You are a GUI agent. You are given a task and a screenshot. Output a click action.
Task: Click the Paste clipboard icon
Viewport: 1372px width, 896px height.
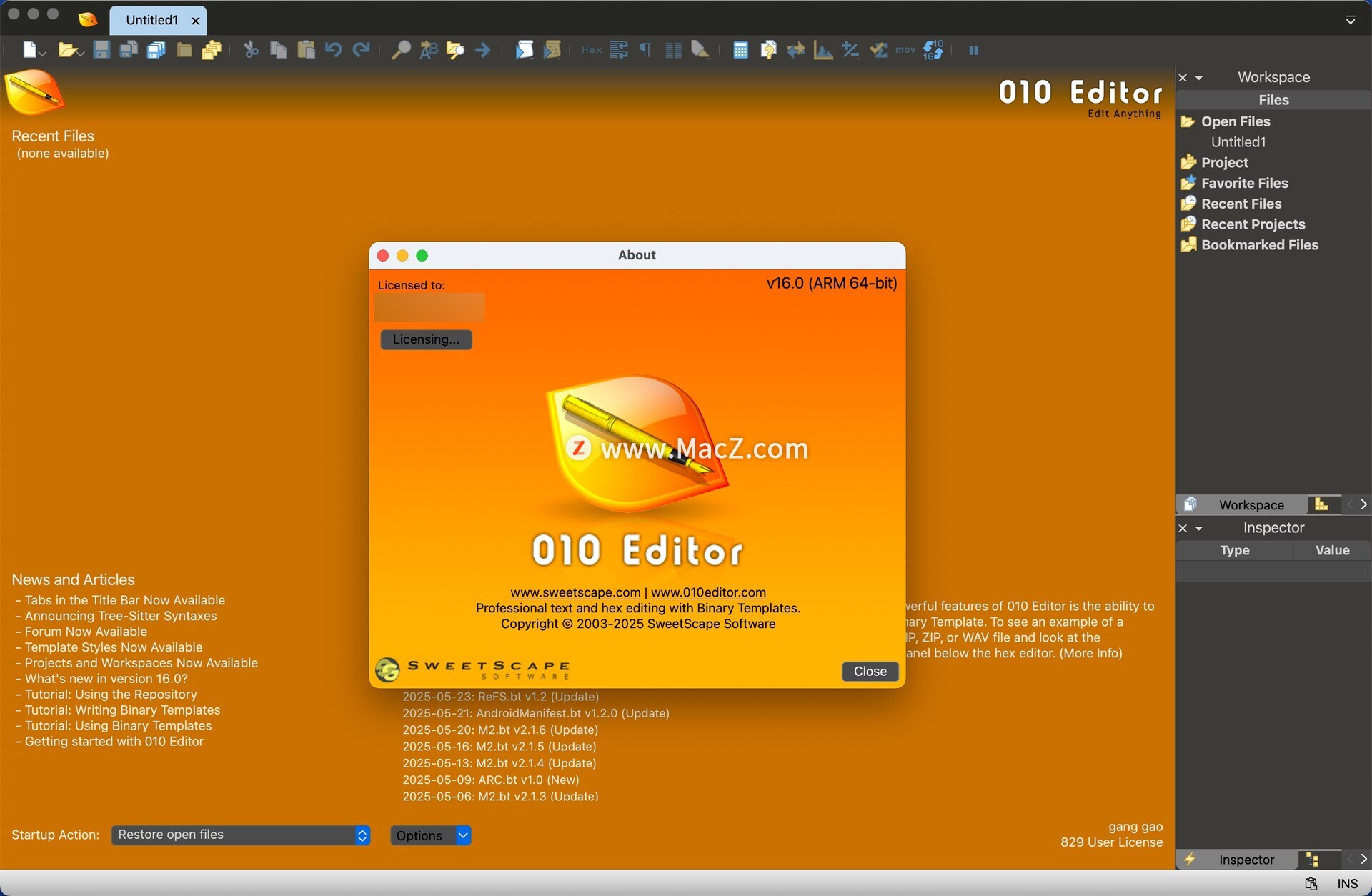(x=306, y=50)
